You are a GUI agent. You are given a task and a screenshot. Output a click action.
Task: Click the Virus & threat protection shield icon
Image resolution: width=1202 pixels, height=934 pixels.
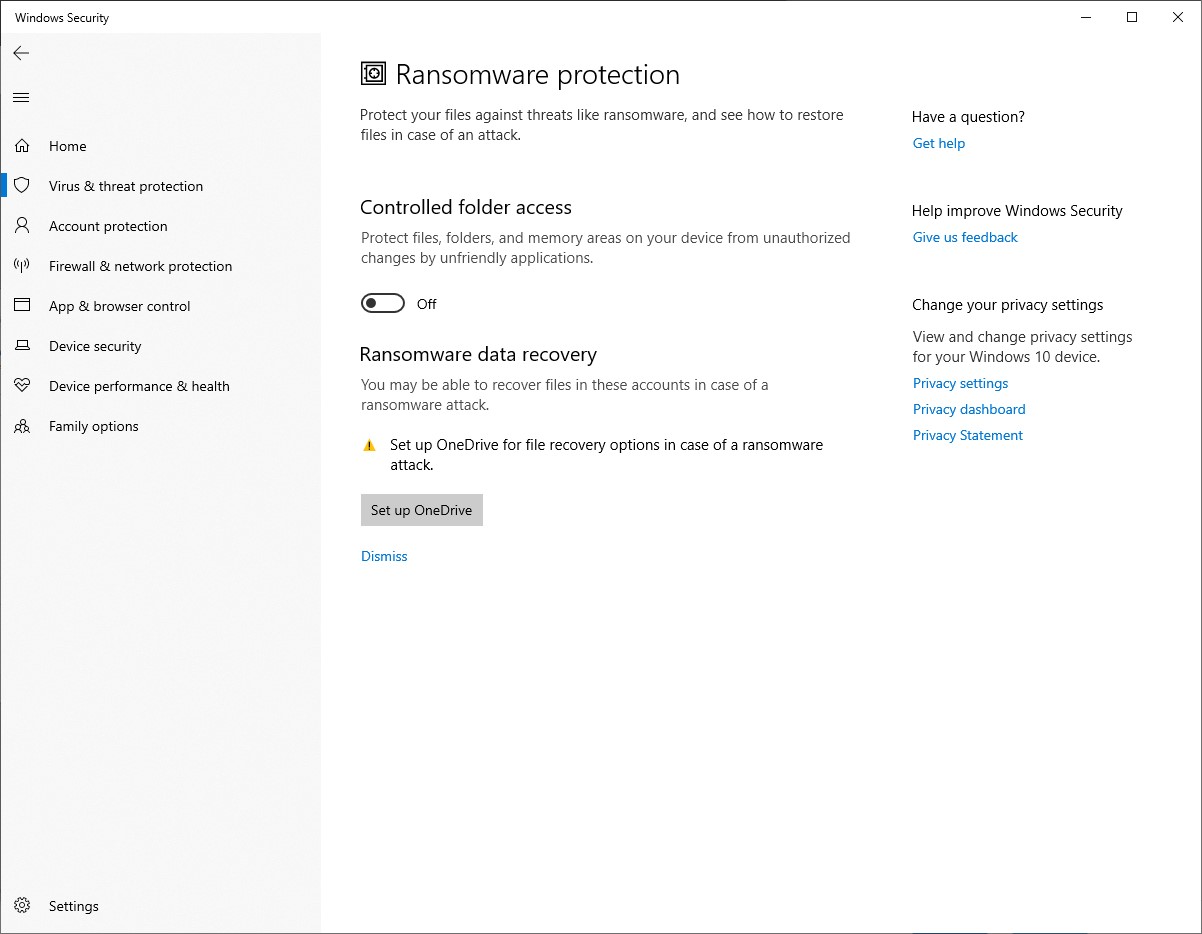22,186
